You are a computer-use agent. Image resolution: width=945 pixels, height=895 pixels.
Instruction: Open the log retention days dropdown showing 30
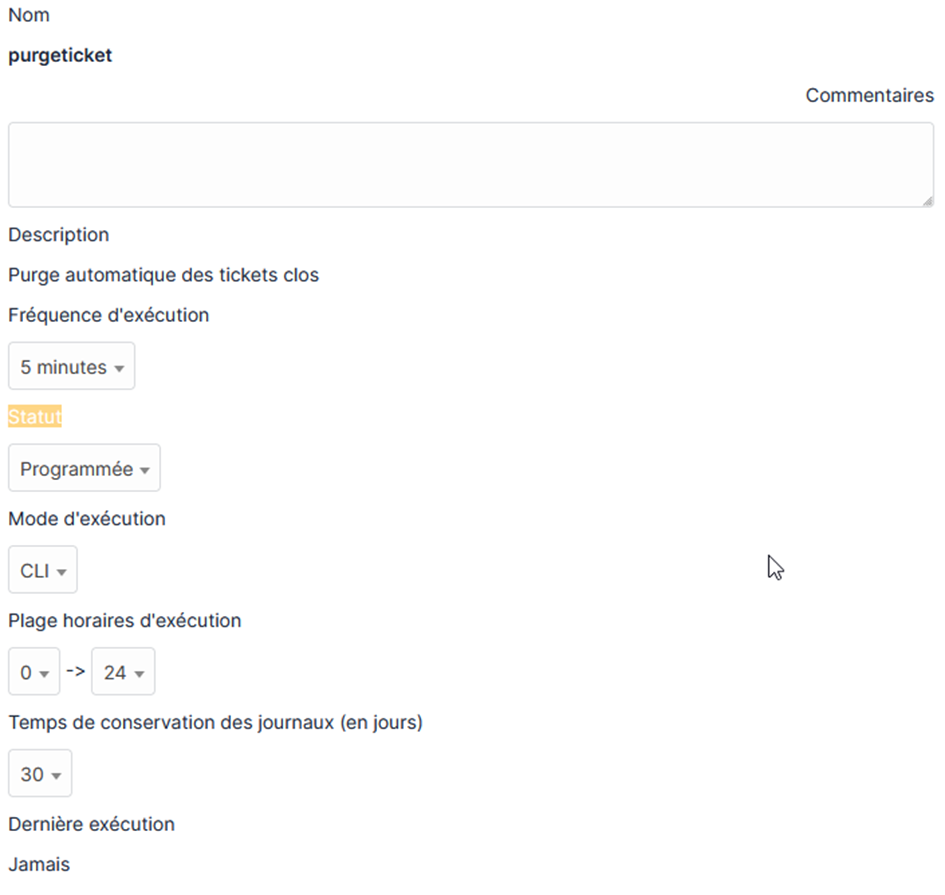point(40,774)
